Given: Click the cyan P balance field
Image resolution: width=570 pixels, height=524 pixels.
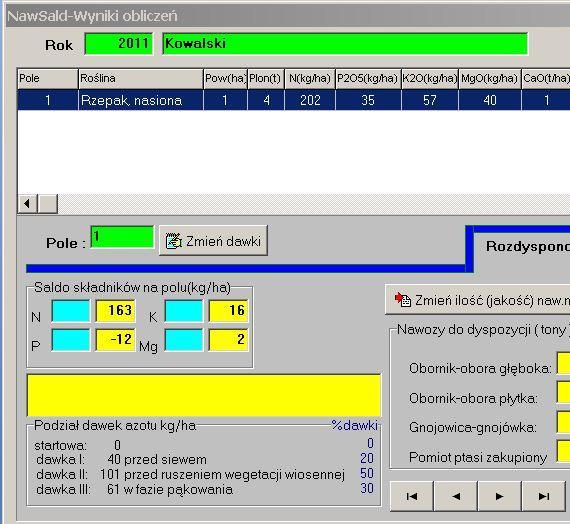Looking at the screenshot, I should [71, 340].
